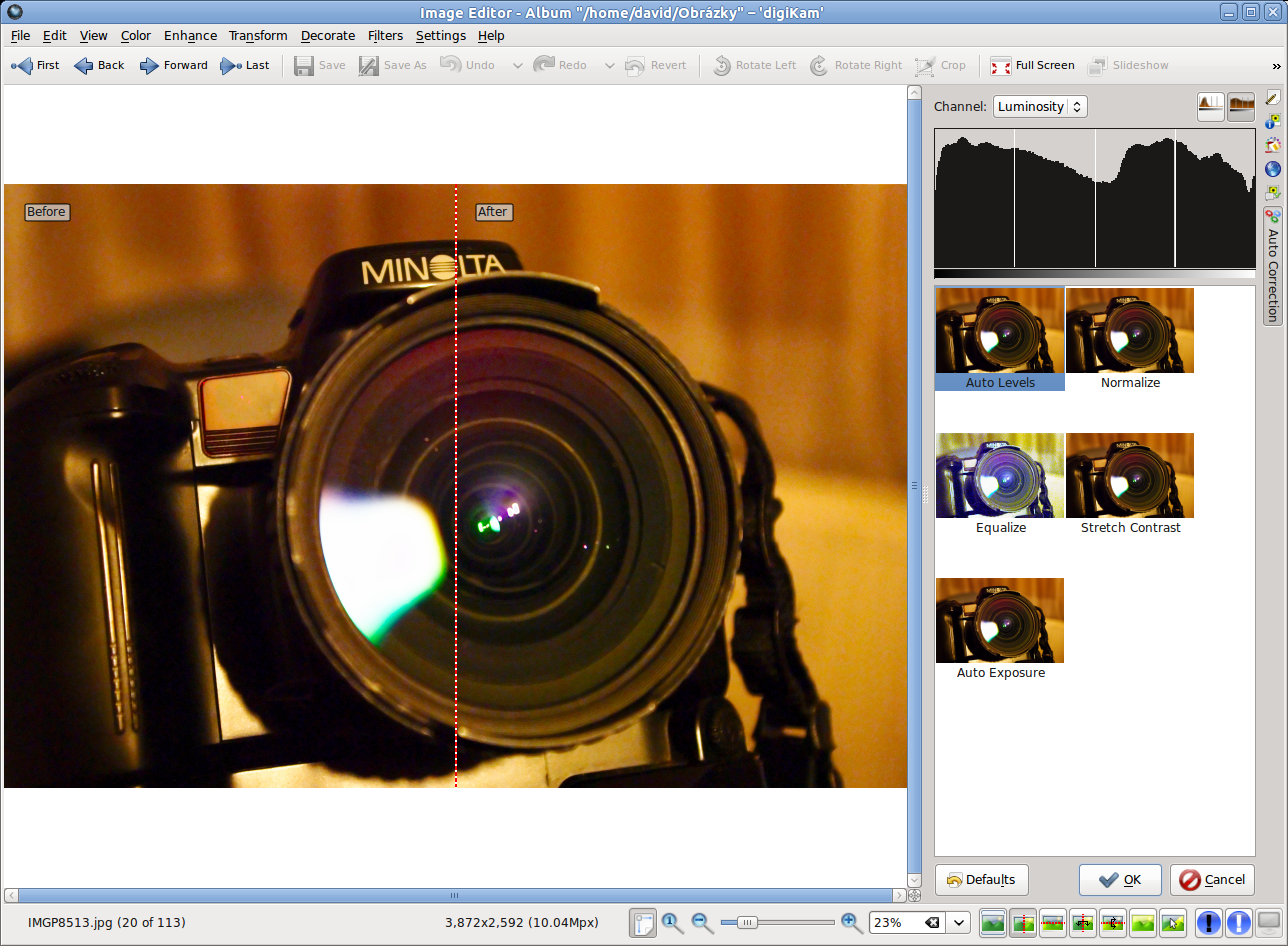
Task: Open the File menu
Action: pos(21,35)
